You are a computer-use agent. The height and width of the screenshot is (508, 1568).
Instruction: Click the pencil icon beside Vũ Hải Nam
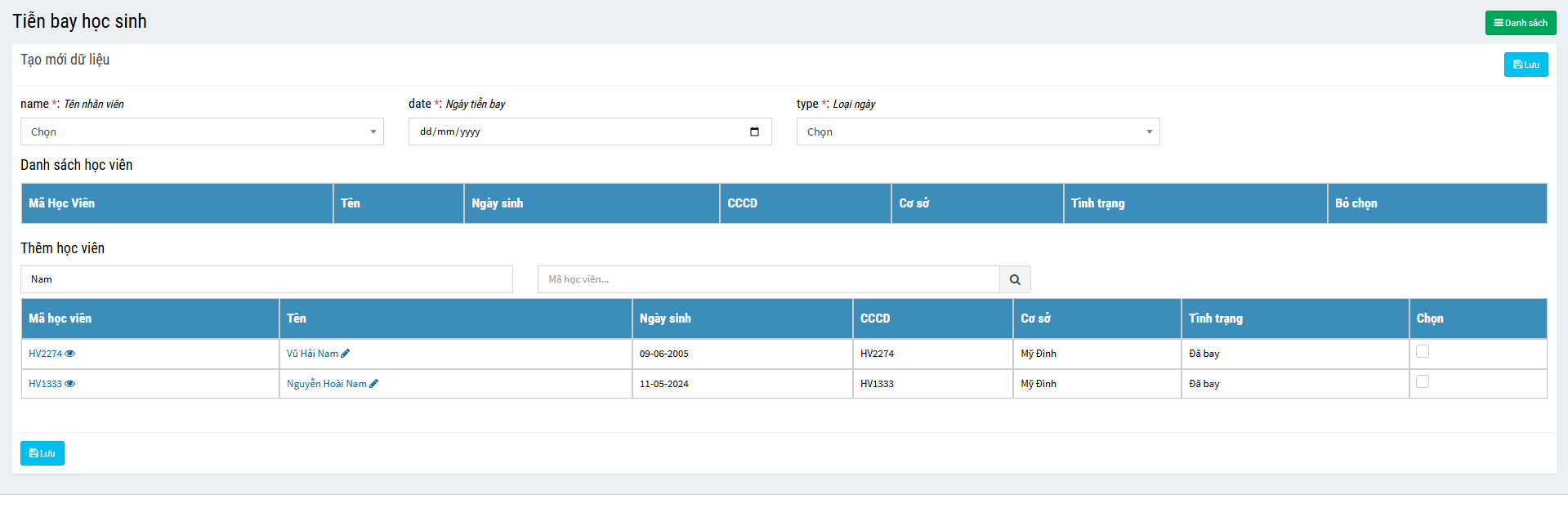346,354
